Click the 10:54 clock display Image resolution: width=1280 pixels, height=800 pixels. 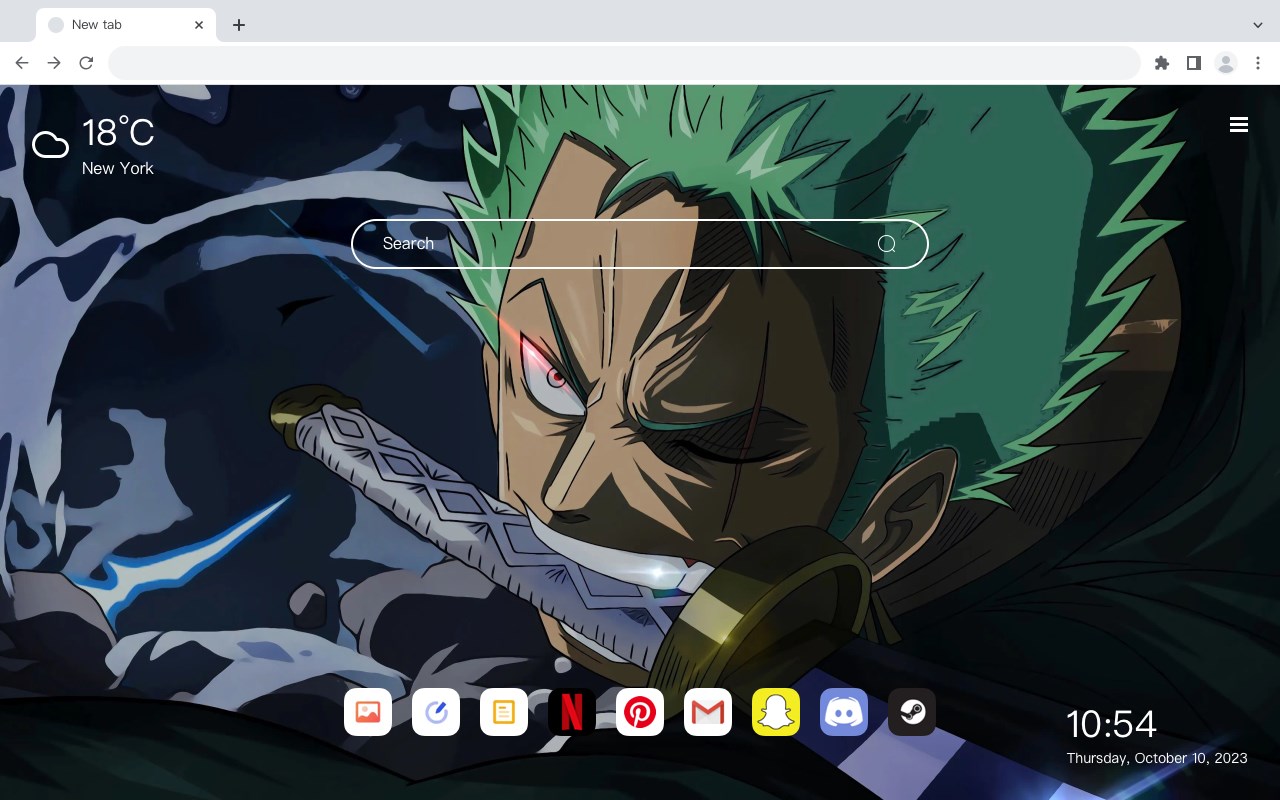[1111, 724]
